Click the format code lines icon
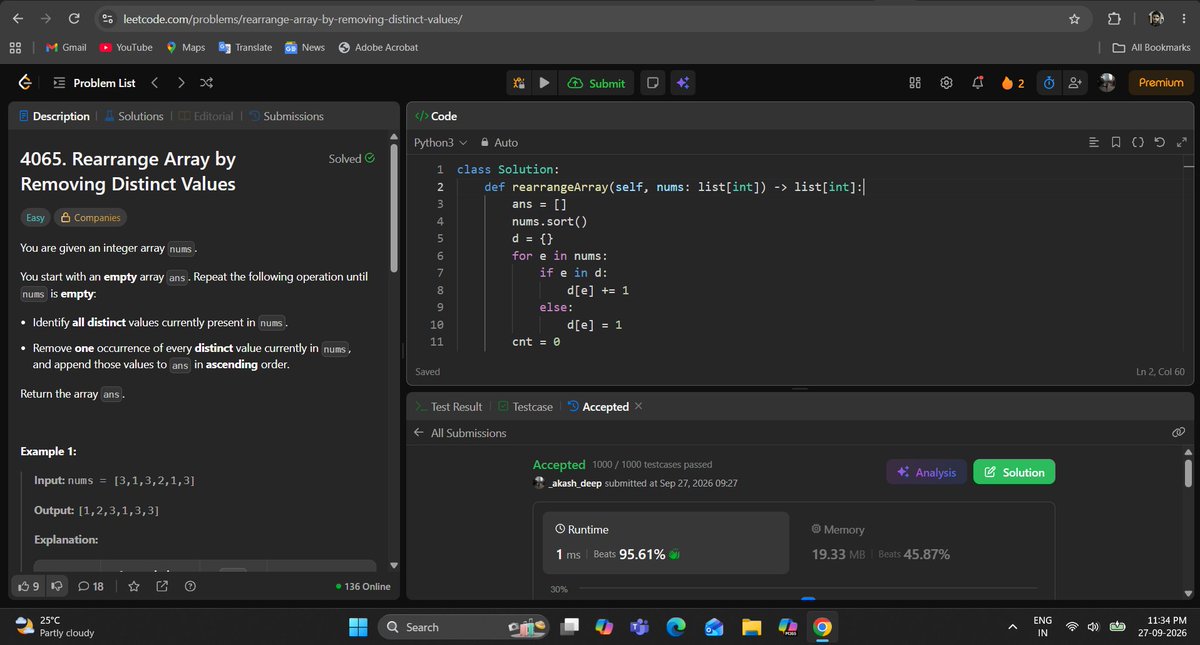Screen dimensions: 1200x645 click(1094, 143)
